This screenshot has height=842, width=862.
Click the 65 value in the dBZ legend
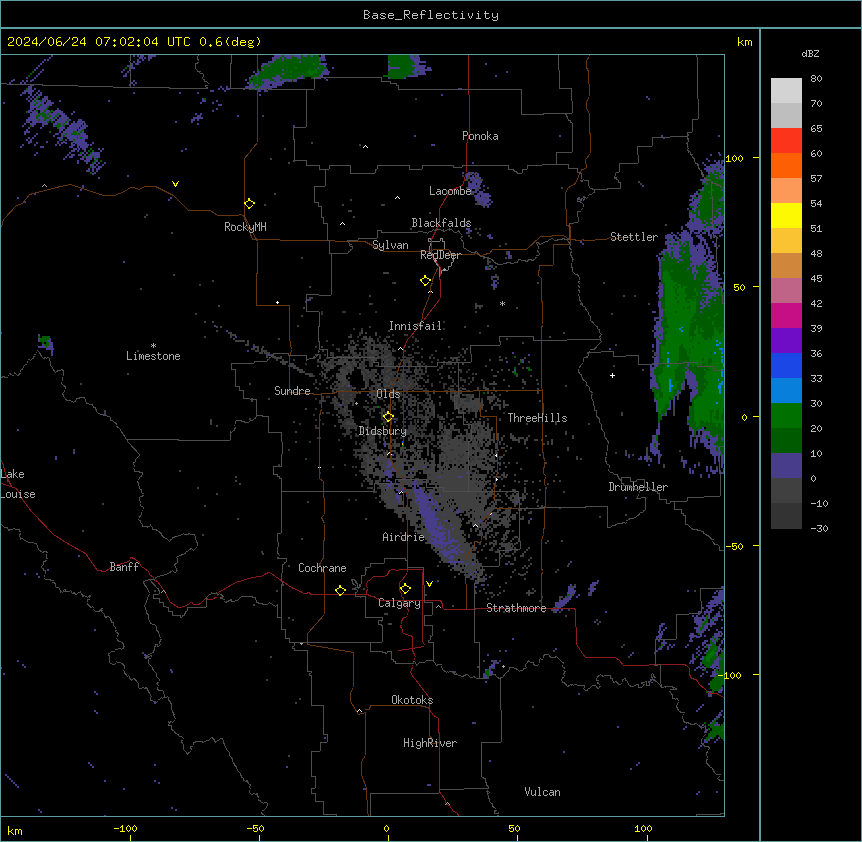(816, 128)
